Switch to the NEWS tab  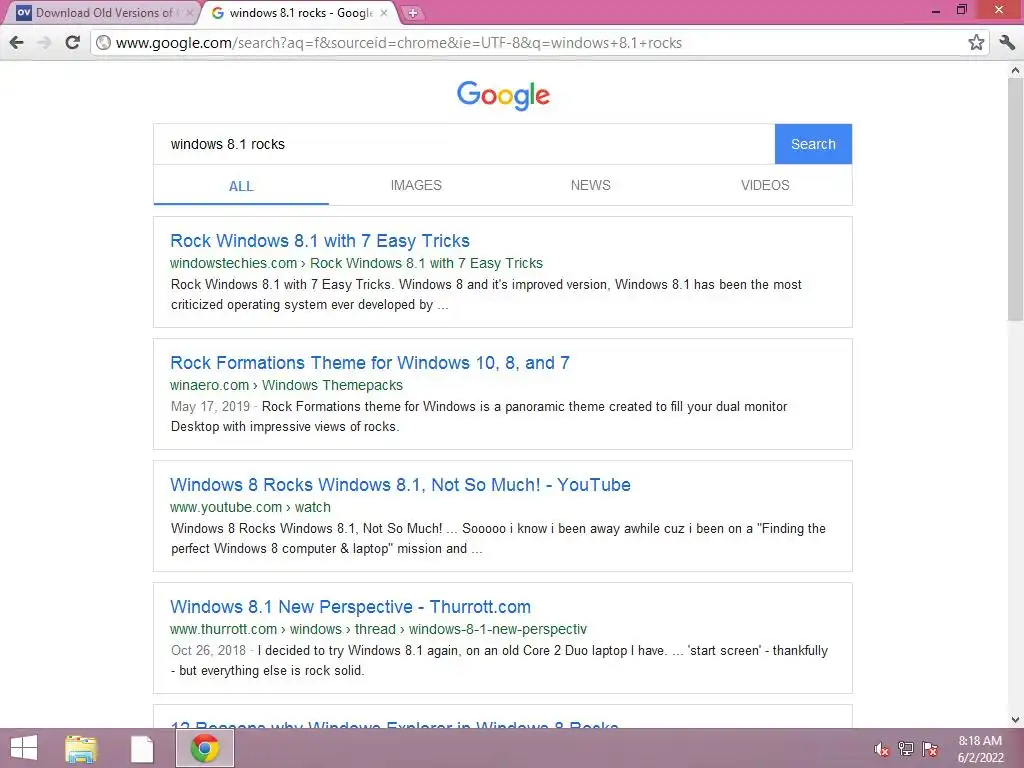coord(590,185)
